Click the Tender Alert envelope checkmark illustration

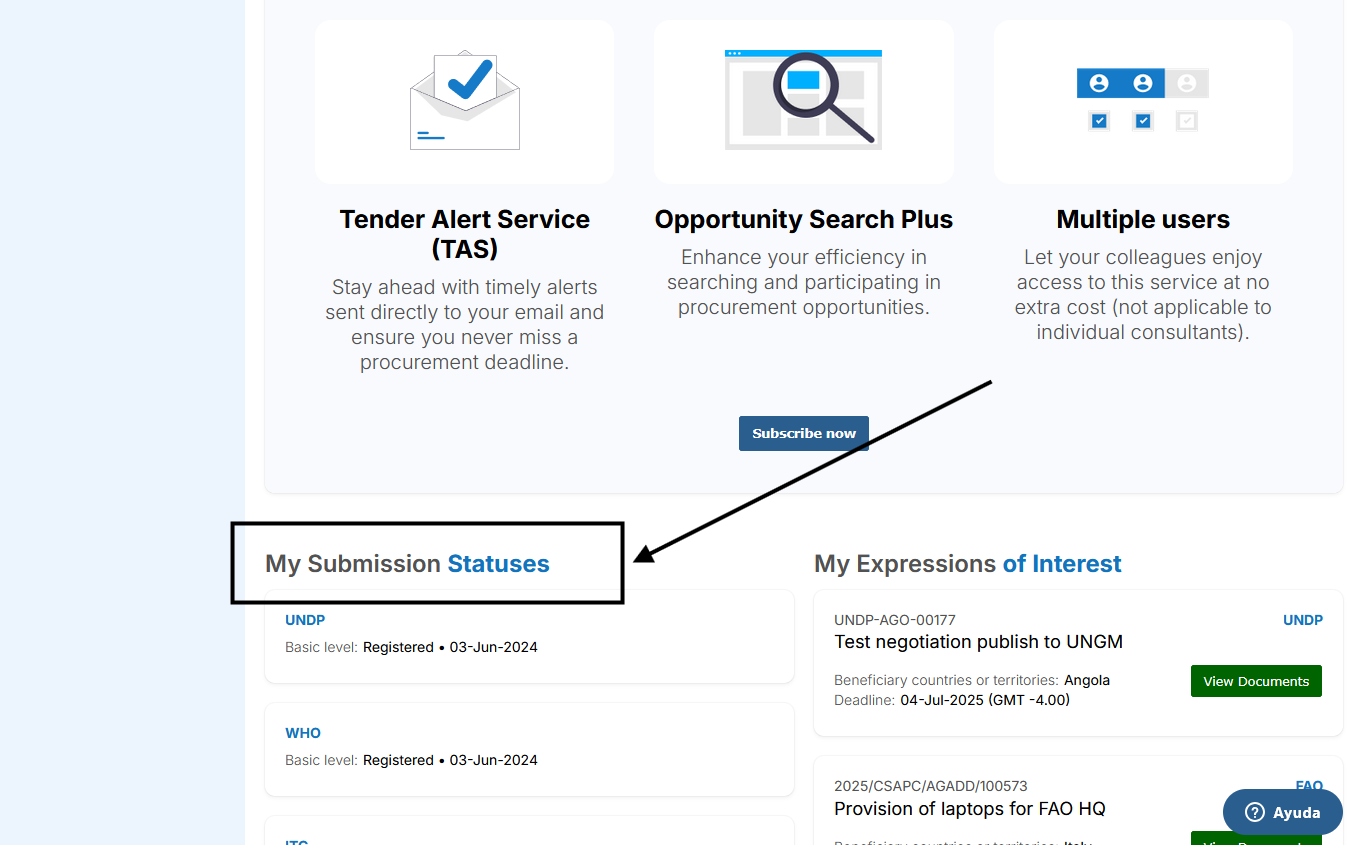[x=465, y=100]
